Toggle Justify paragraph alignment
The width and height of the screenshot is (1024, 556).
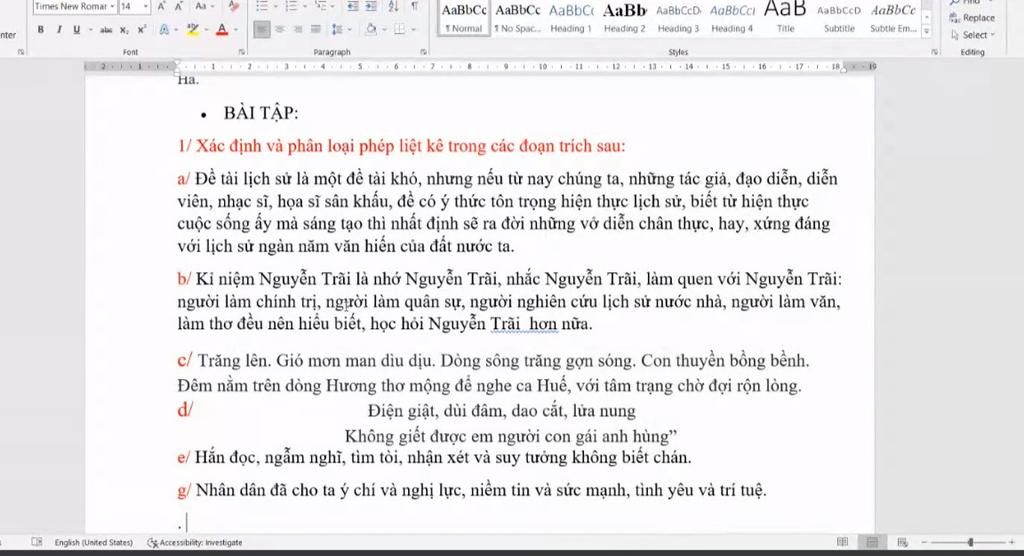pos(315,29)
